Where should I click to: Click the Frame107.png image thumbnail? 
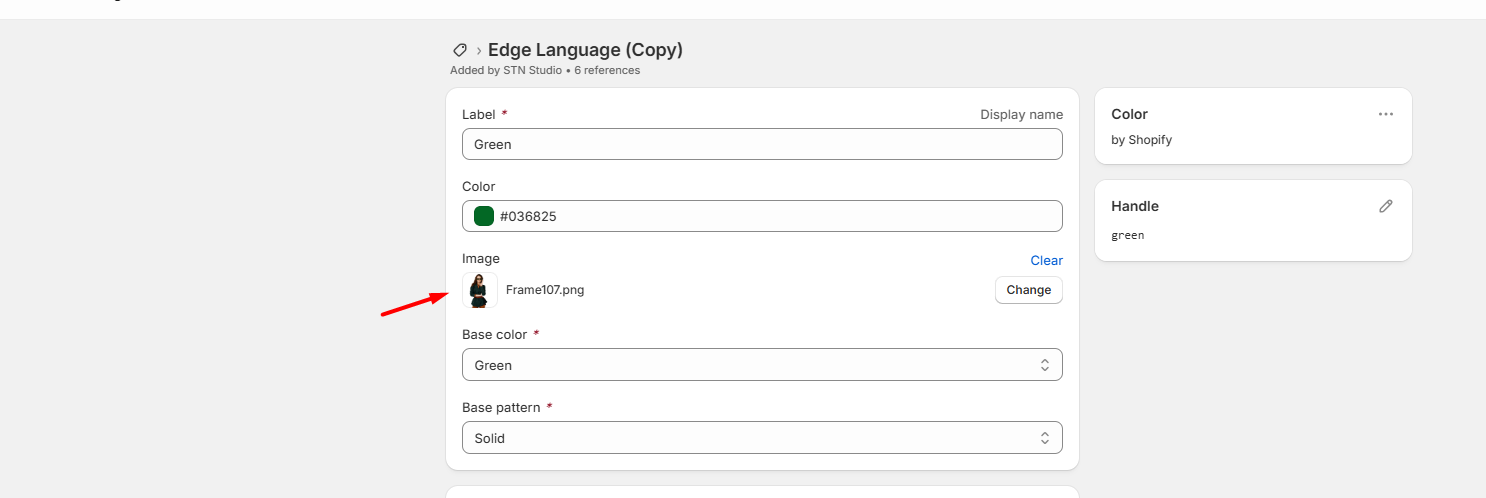coord(480,290)
